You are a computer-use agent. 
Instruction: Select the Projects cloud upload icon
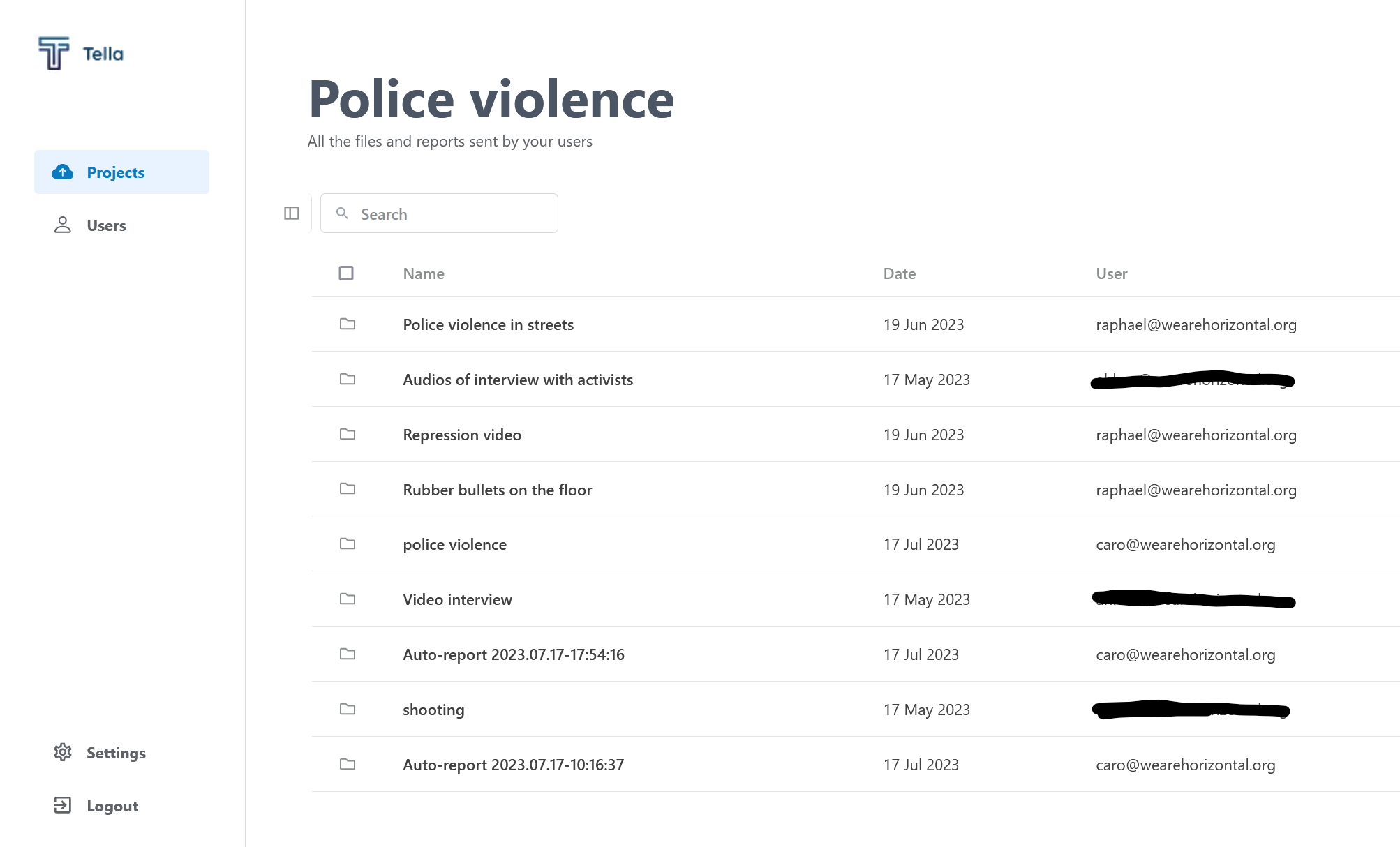click(63, 172)
